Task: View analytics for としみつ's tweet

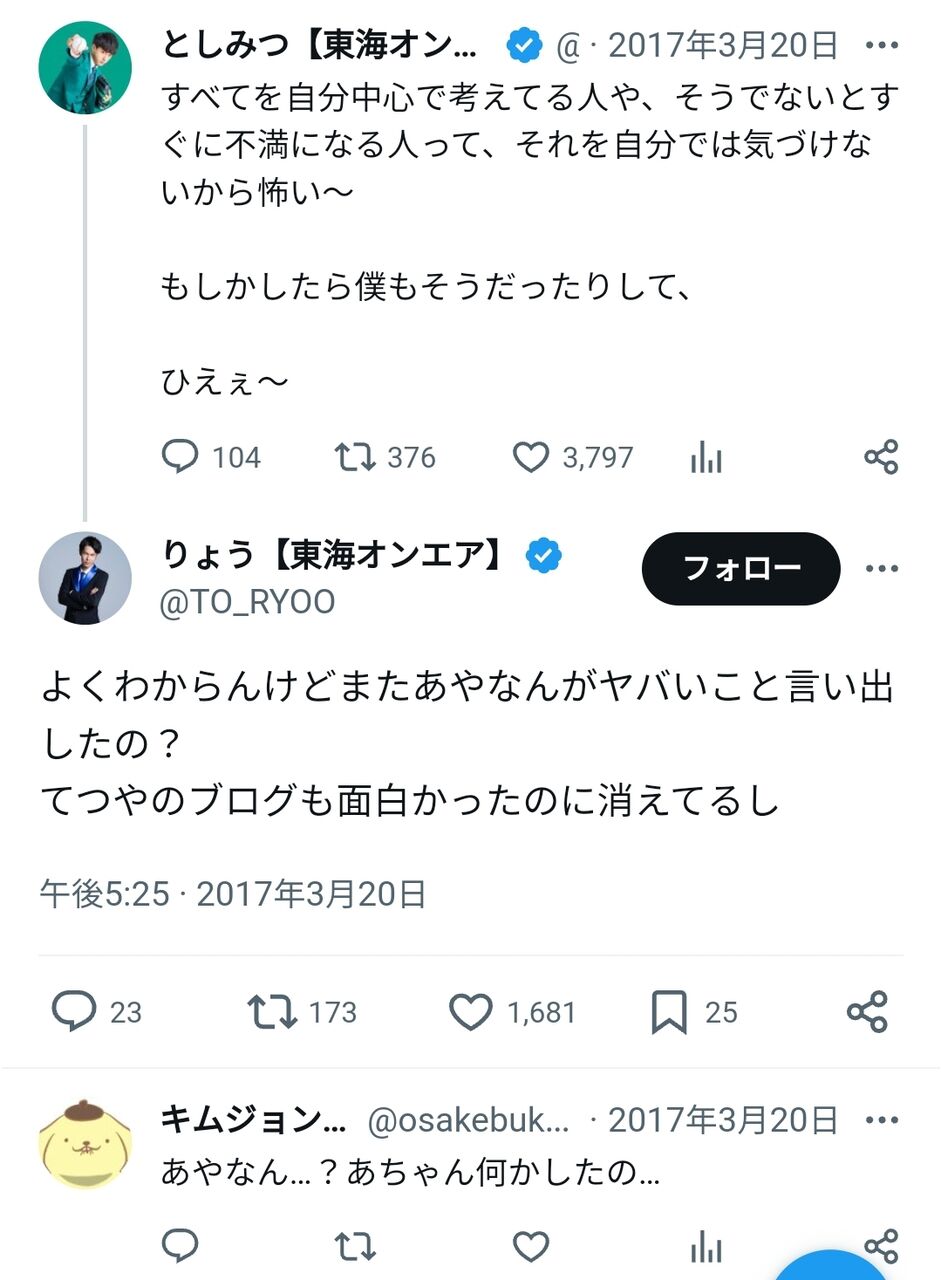Action: 706,458
